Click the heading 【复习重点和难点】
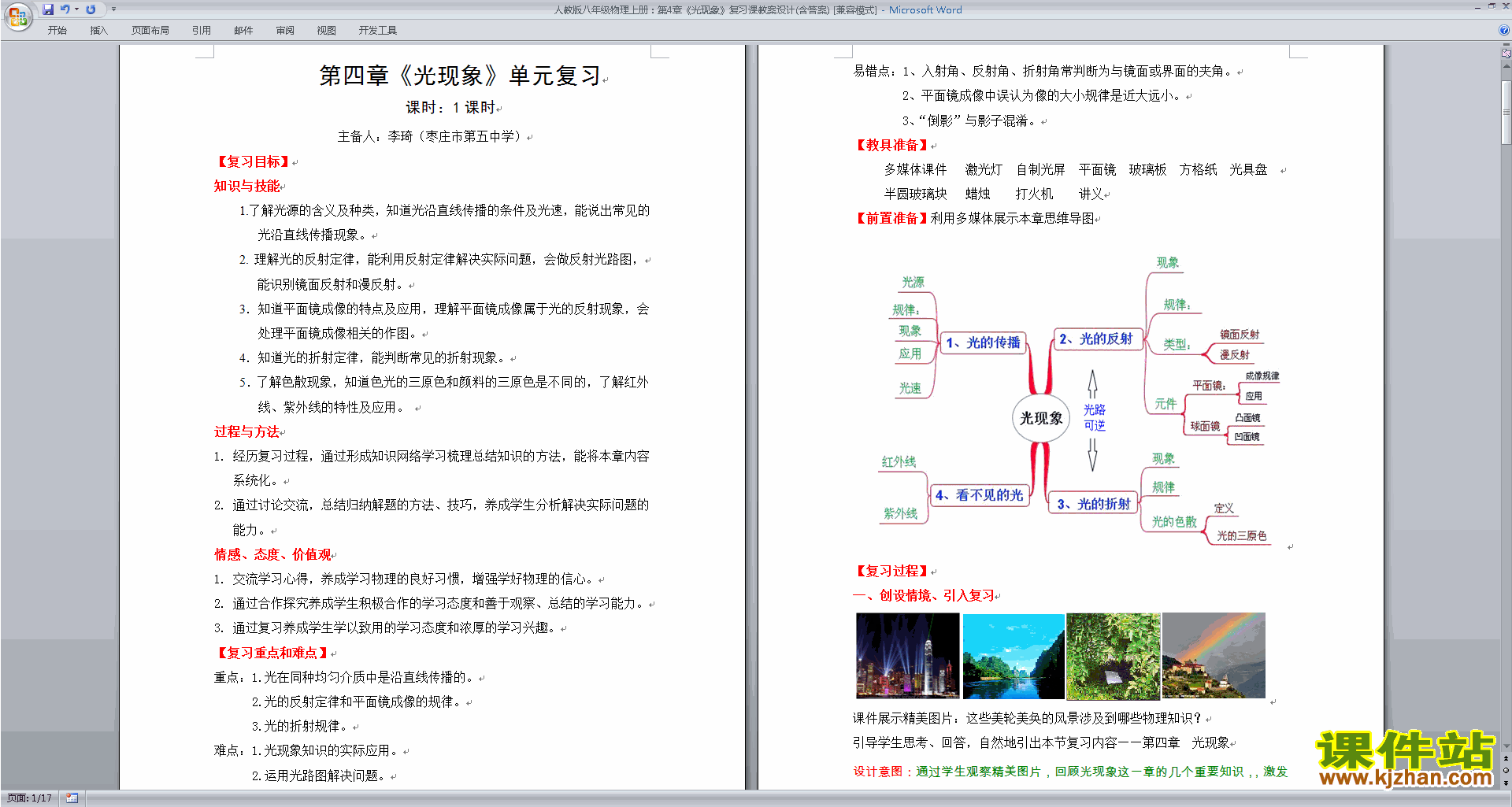Image resolution: width=1512 pixels, height=807 pixels. coord(272,653)
